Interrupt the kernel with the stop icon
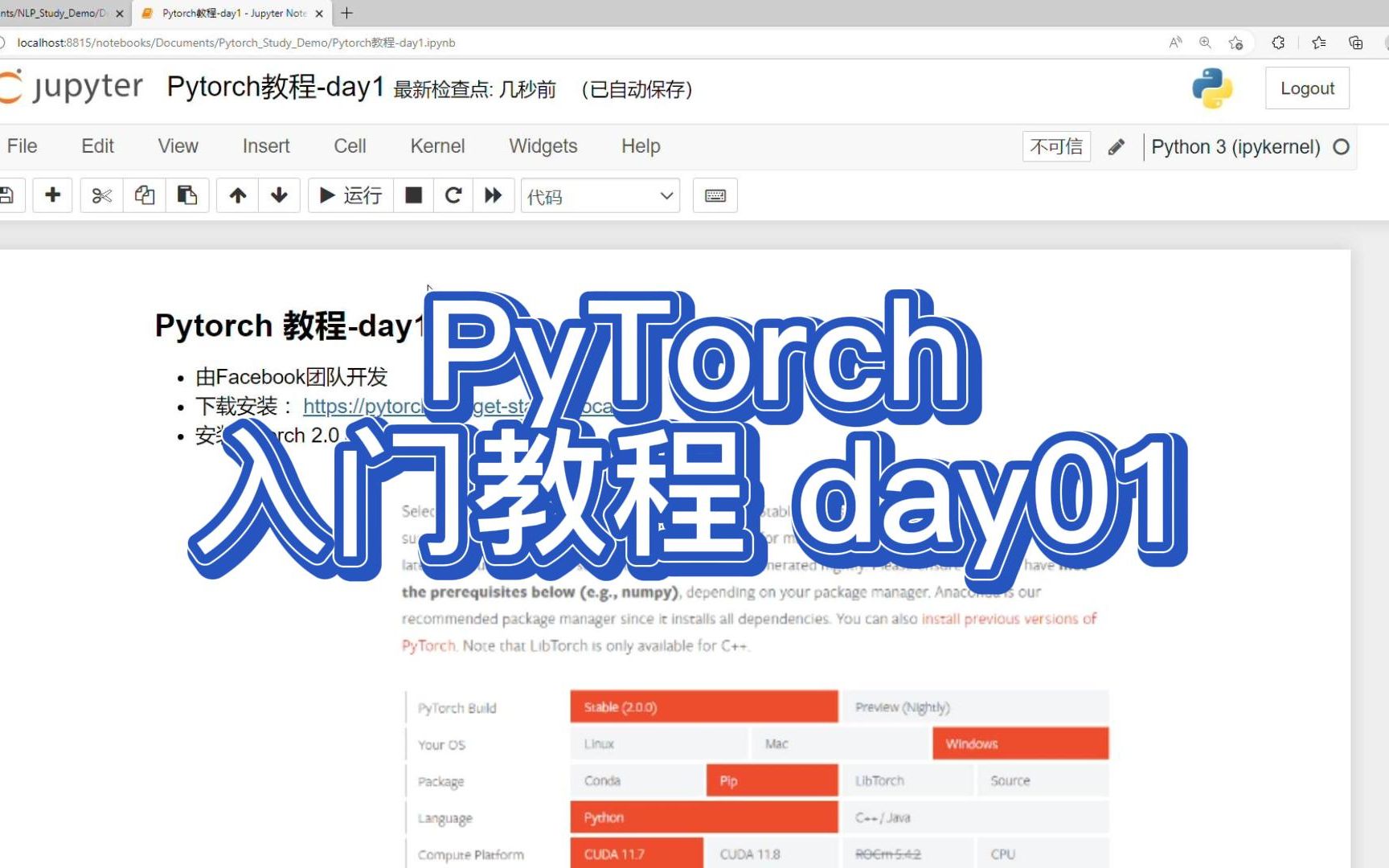Image resolution: width=1389 pixels, height=868 pixels. pyautogui.click(x=414, y=195)
